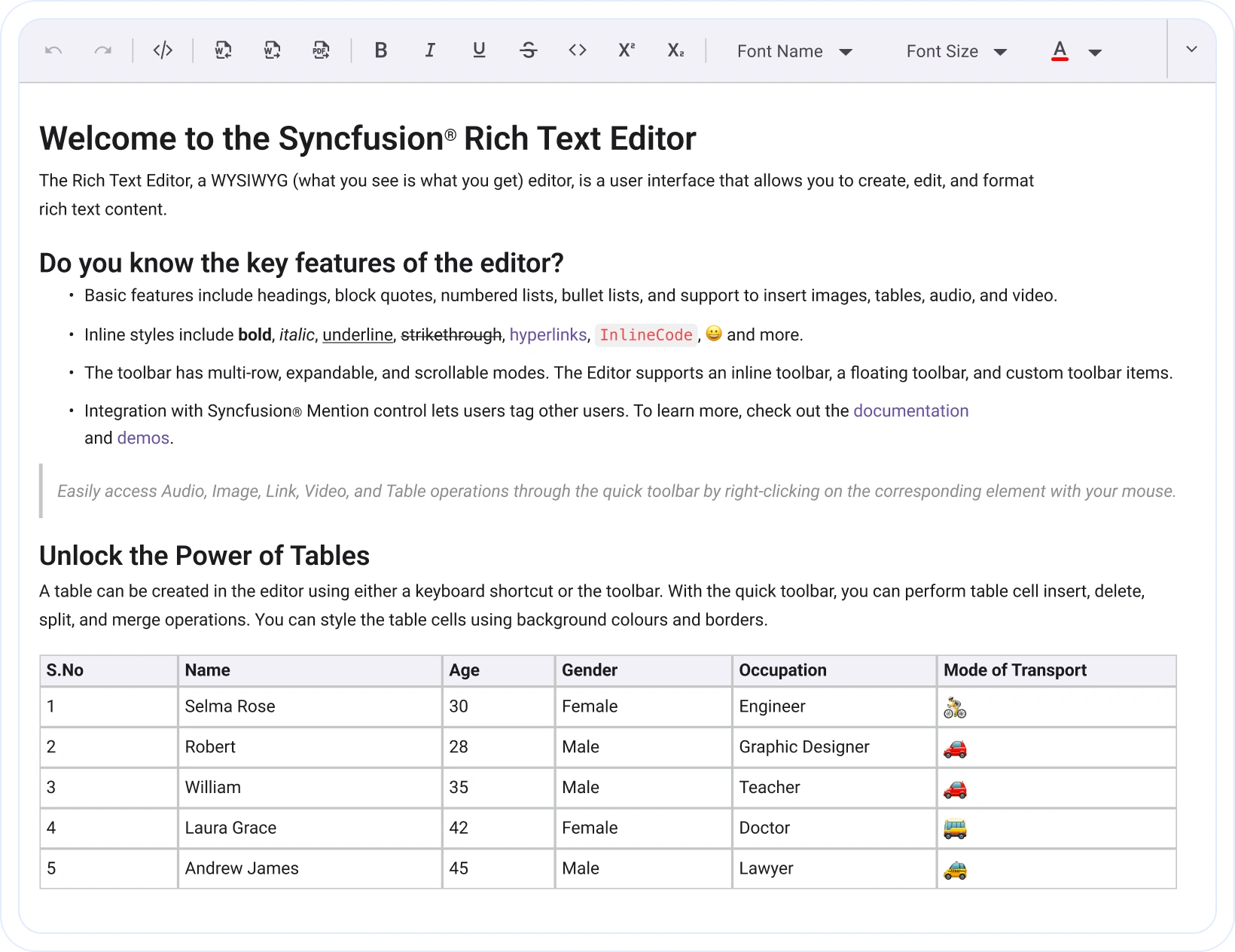Click the Gender column header
This screenshot has height=952, width=1235.
(x=644, y=670)
